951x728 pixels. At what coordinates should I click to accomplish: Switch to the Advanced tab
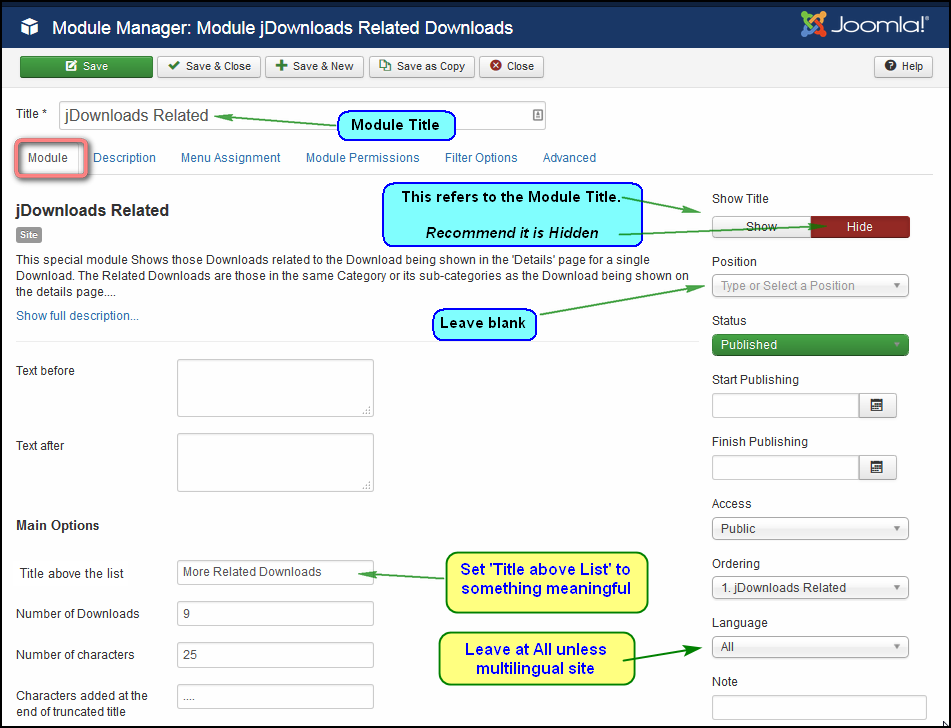click(569, 158)
